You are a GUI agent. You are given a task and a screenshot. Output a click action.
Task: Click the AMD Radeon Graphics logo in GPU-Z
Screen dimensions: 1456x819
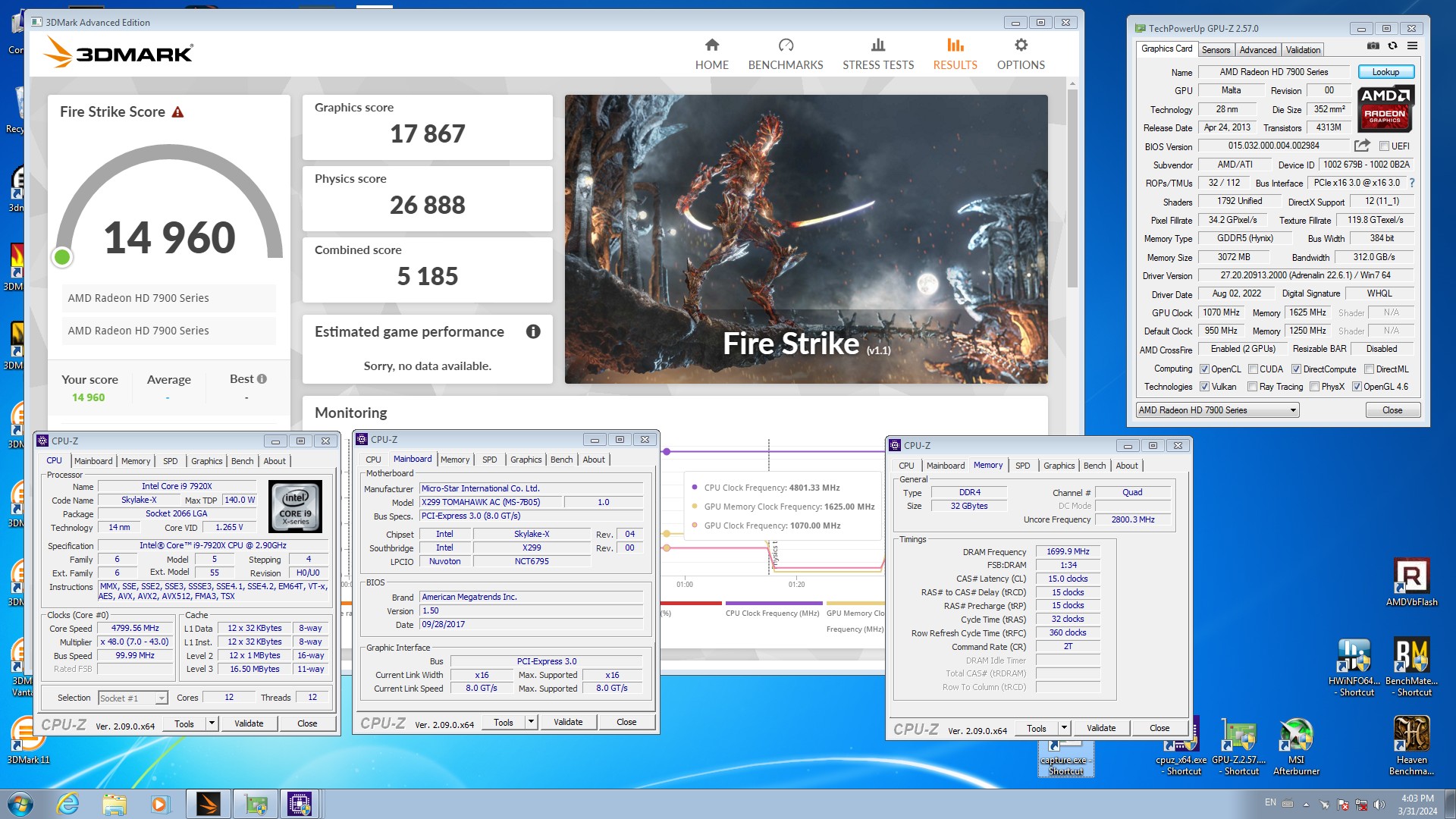tap(1385, 109)
